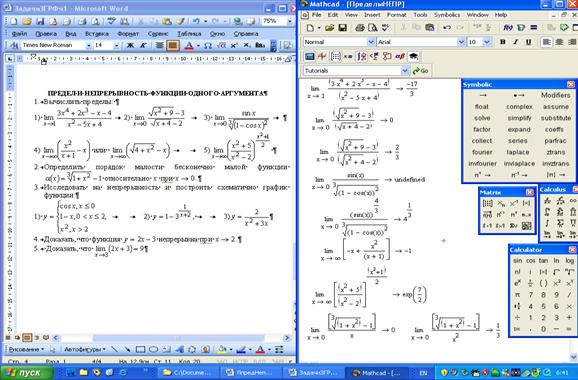Click the Windows пуск start button
This screenshot has width=578, height=380.
point(27,373)
